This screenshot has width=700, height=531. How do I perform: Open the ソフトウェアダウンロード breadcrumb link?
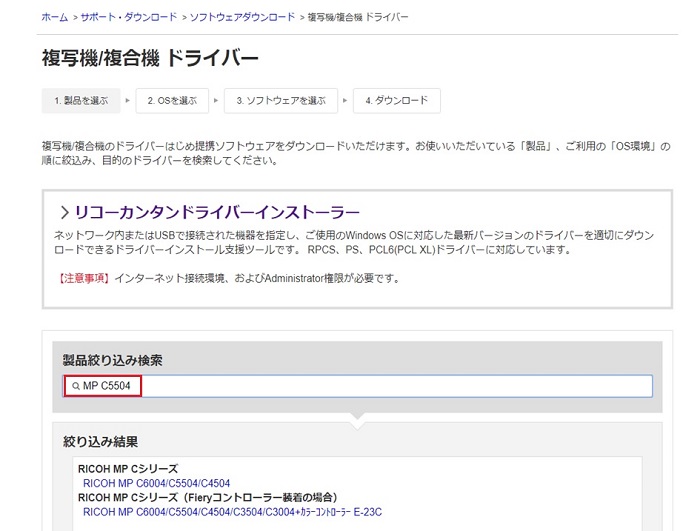242,17
